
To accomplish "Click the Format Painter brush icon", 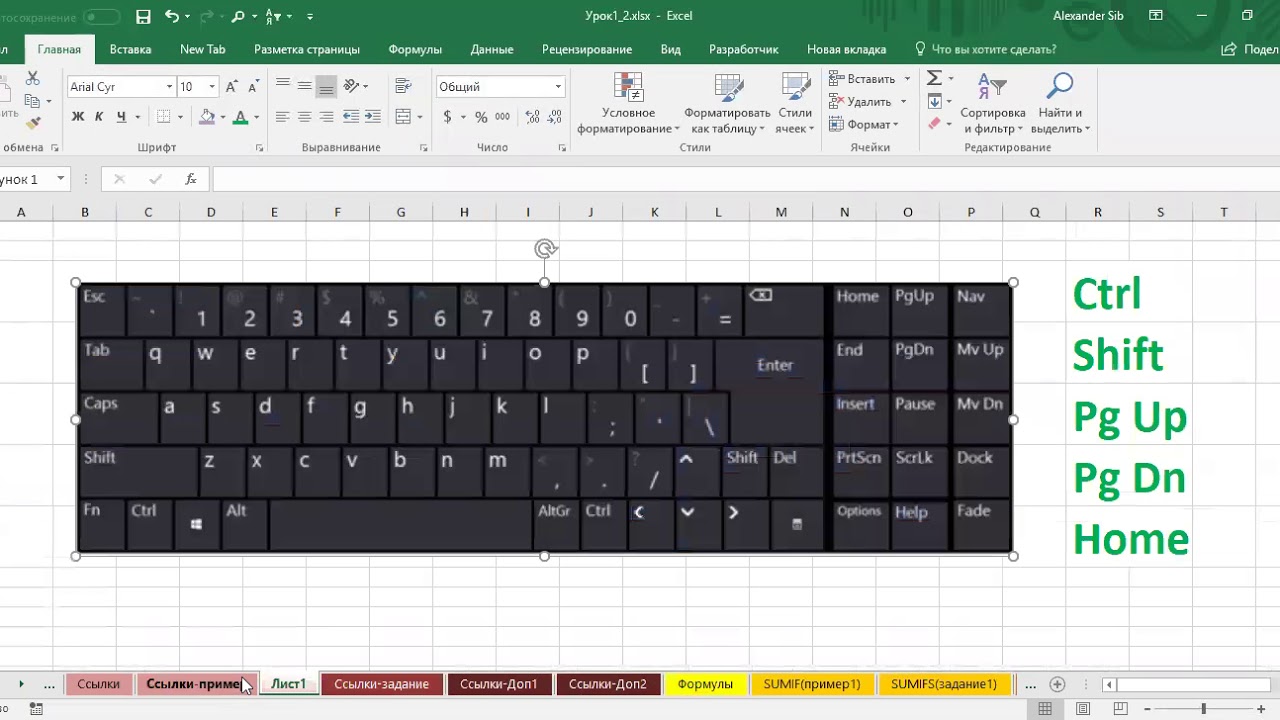I will pos(33,123).
